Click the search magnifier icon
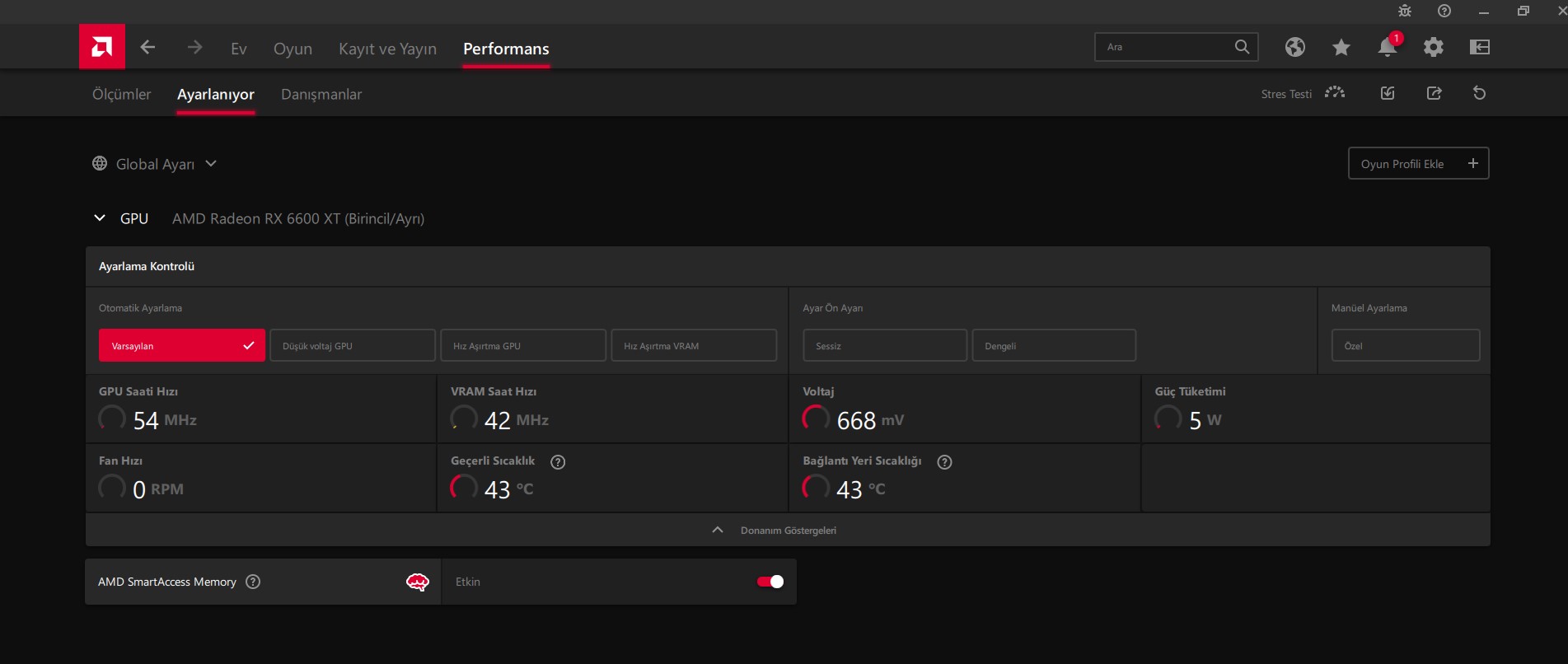This screenshot has height=664, width=1568. pyautogui.click(x=1242, y=47)
